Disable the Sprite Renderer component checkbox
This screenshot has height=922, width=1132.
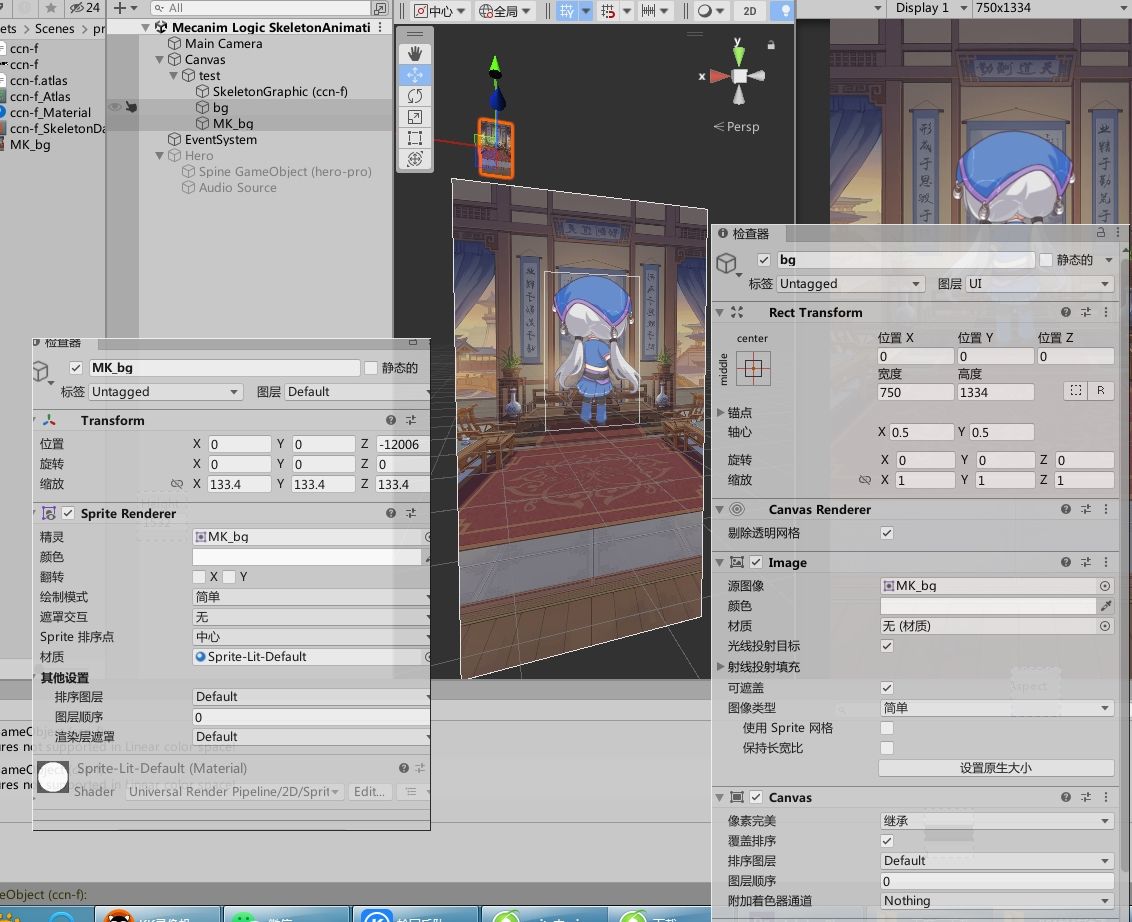68,513
